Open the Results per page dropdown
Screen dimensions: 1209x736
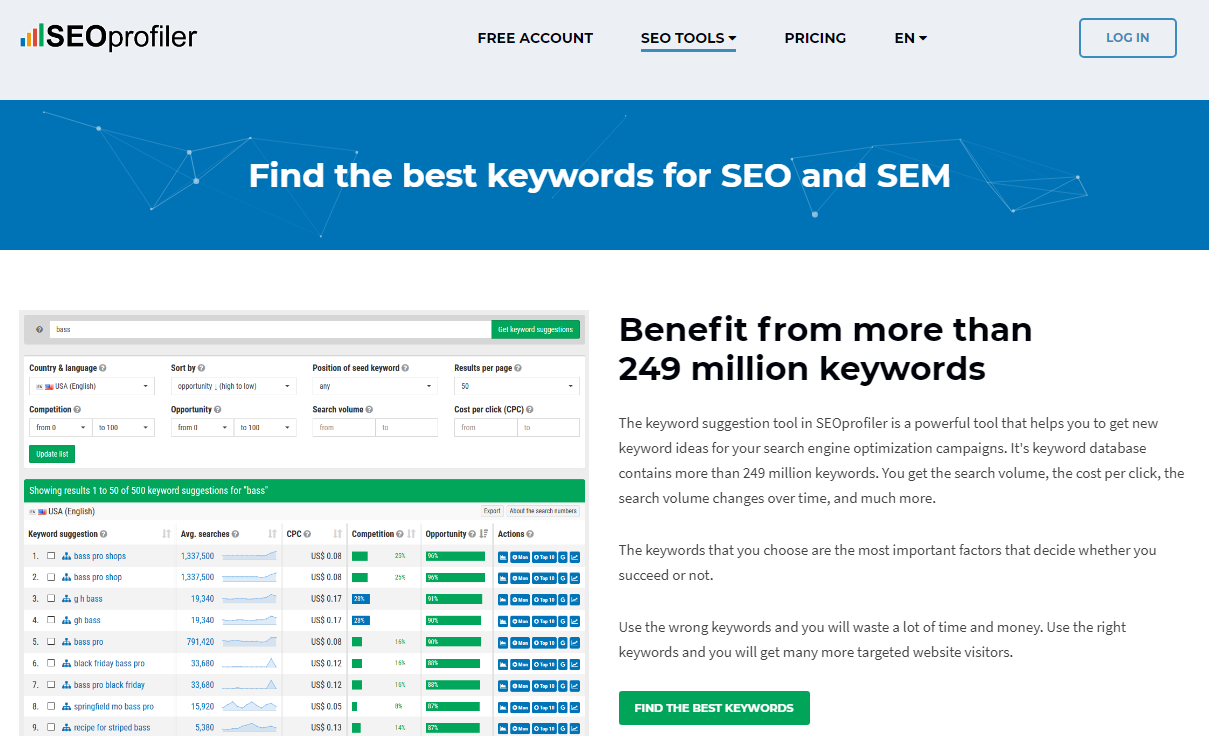coord(517,385)
